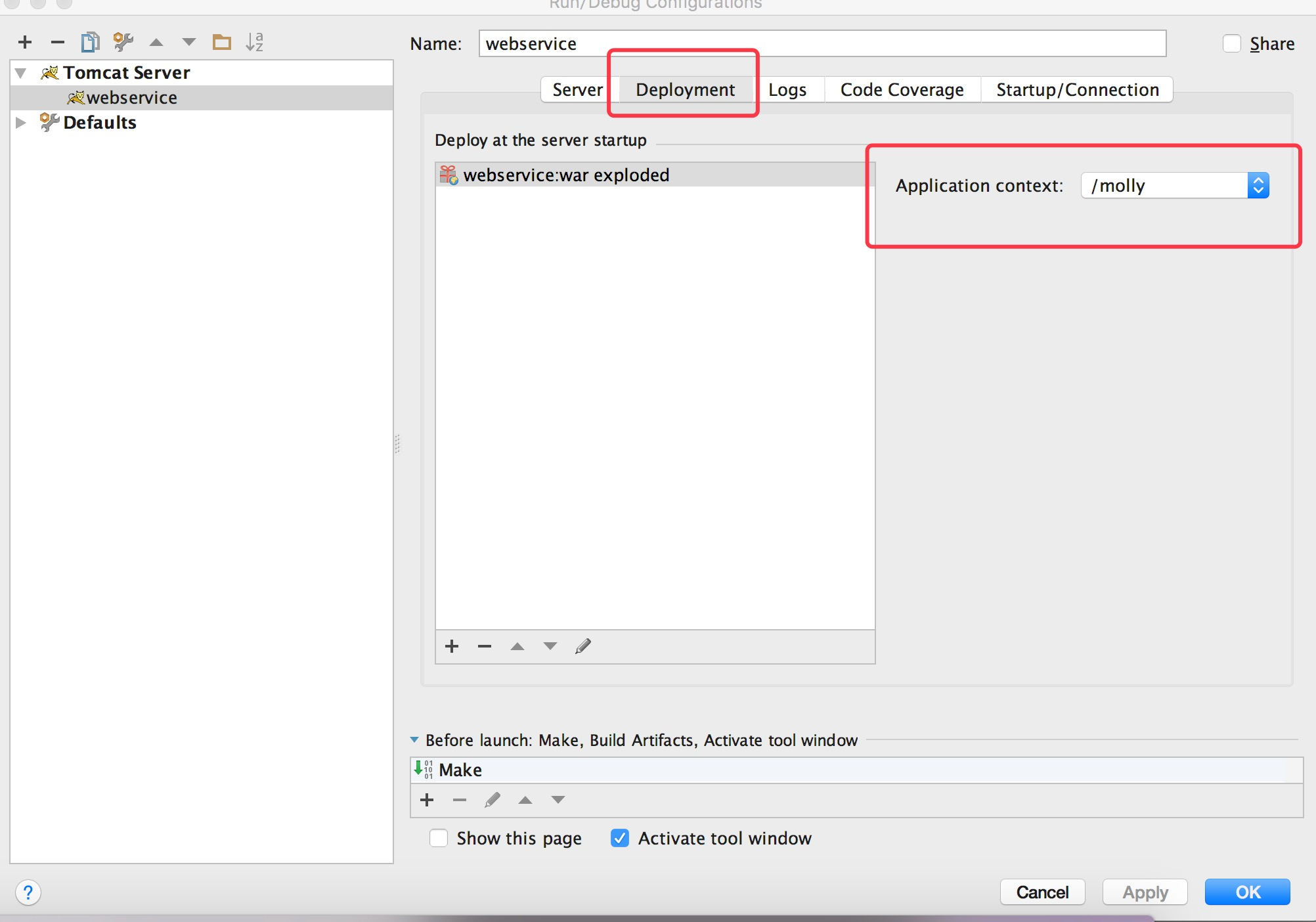Screen dimensions: 1316x922
Task: Uncheck Activate tool window
Action: [x=620, y=838]
